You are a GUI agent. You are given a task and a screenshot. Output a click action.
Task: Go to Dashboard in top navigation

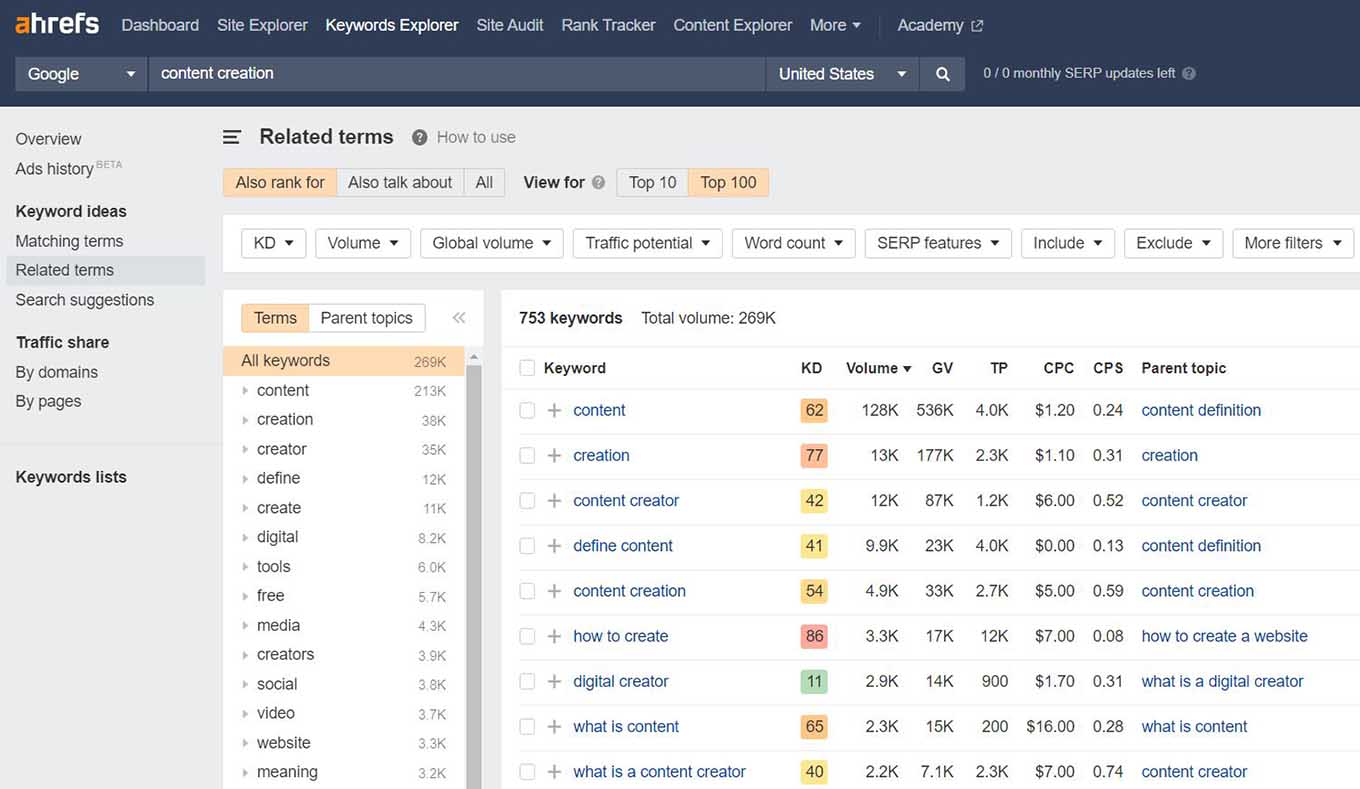pos(160,25)
